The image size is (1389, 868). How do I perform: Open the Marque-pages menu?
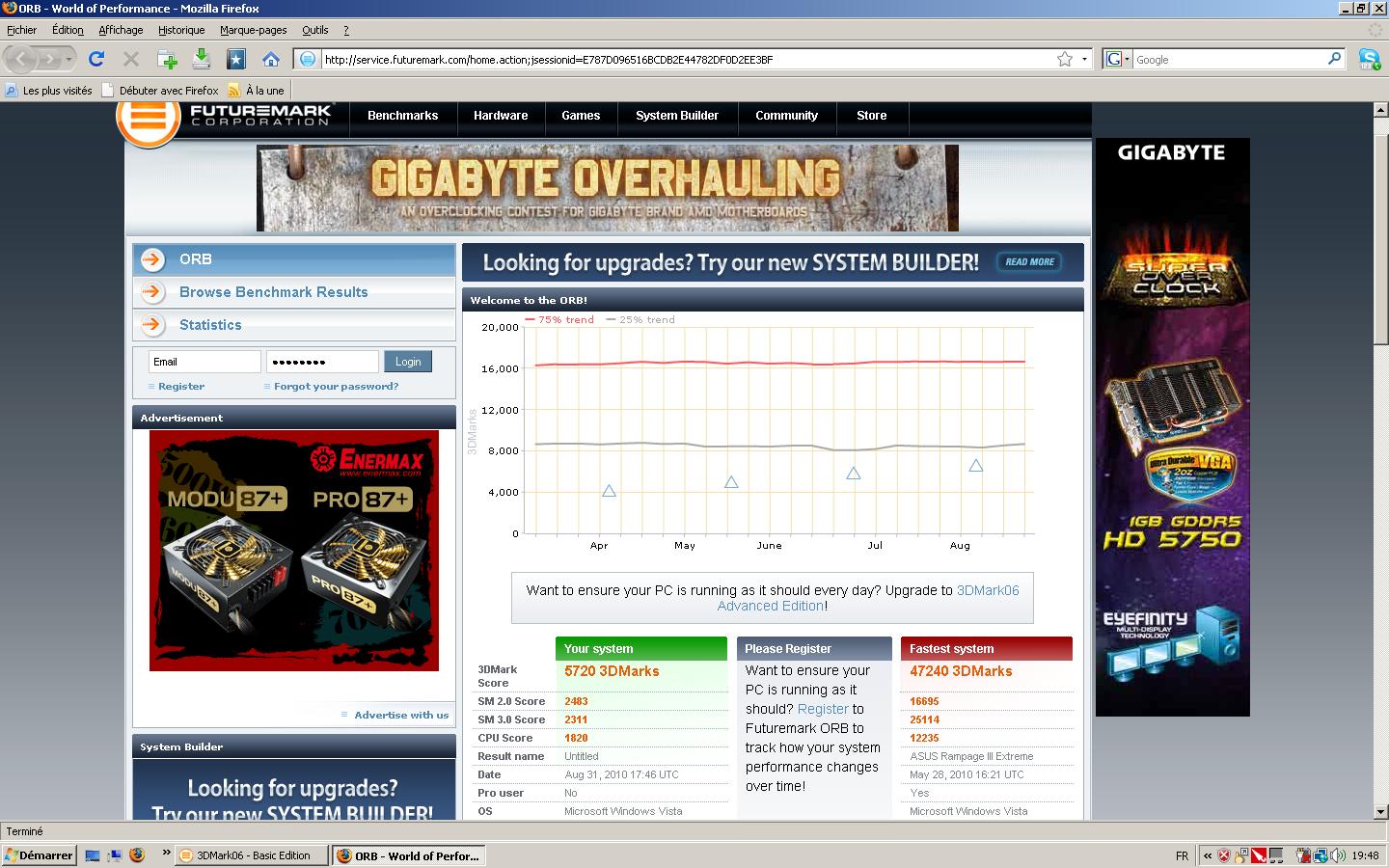(254, 30)
